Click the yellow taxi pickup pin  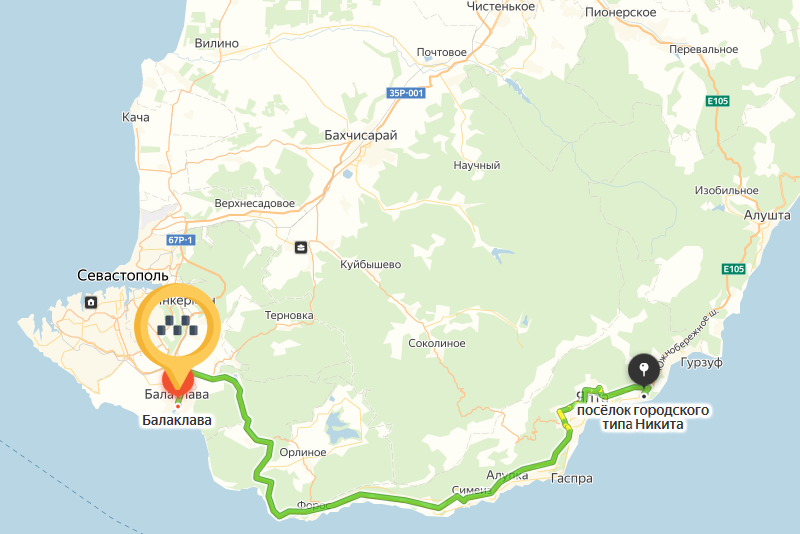pyautogui.click(x=178, y=327)
